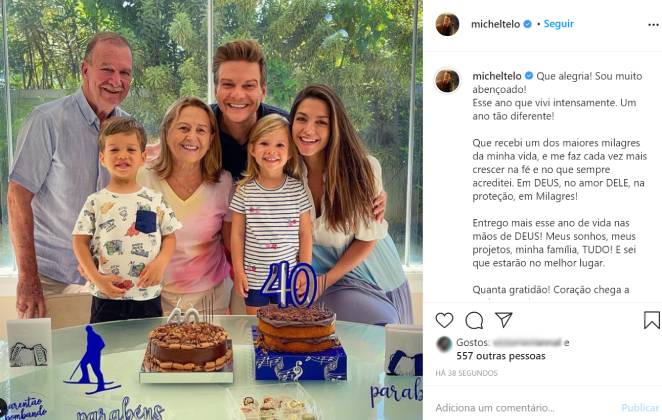
Task: Open micheltelo username in post header
Action: click(x=495, y=24)
